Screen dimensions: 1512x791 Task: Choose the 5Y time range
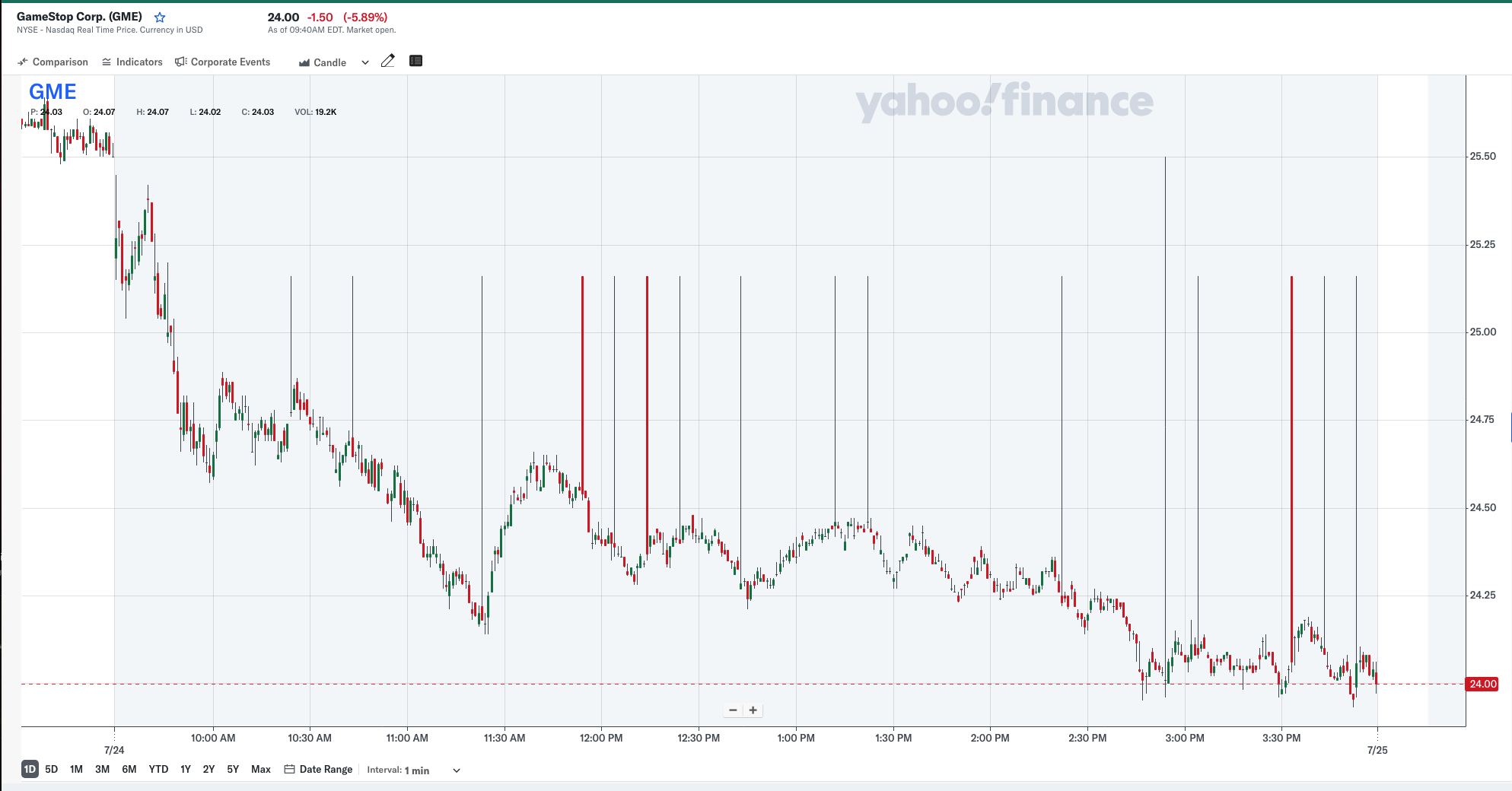[x=233, y=770]
